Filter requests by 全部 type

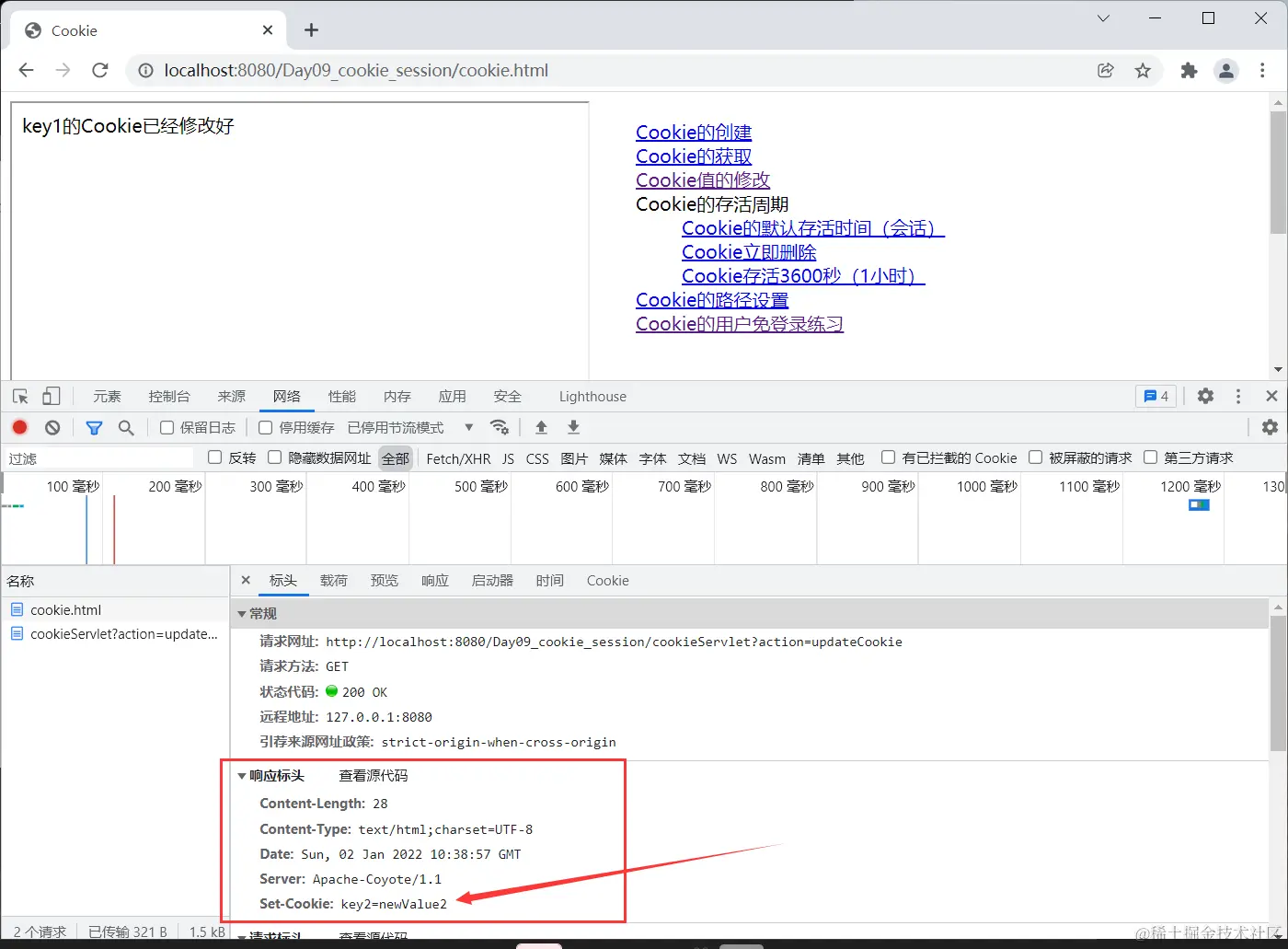tap(396, 458)
